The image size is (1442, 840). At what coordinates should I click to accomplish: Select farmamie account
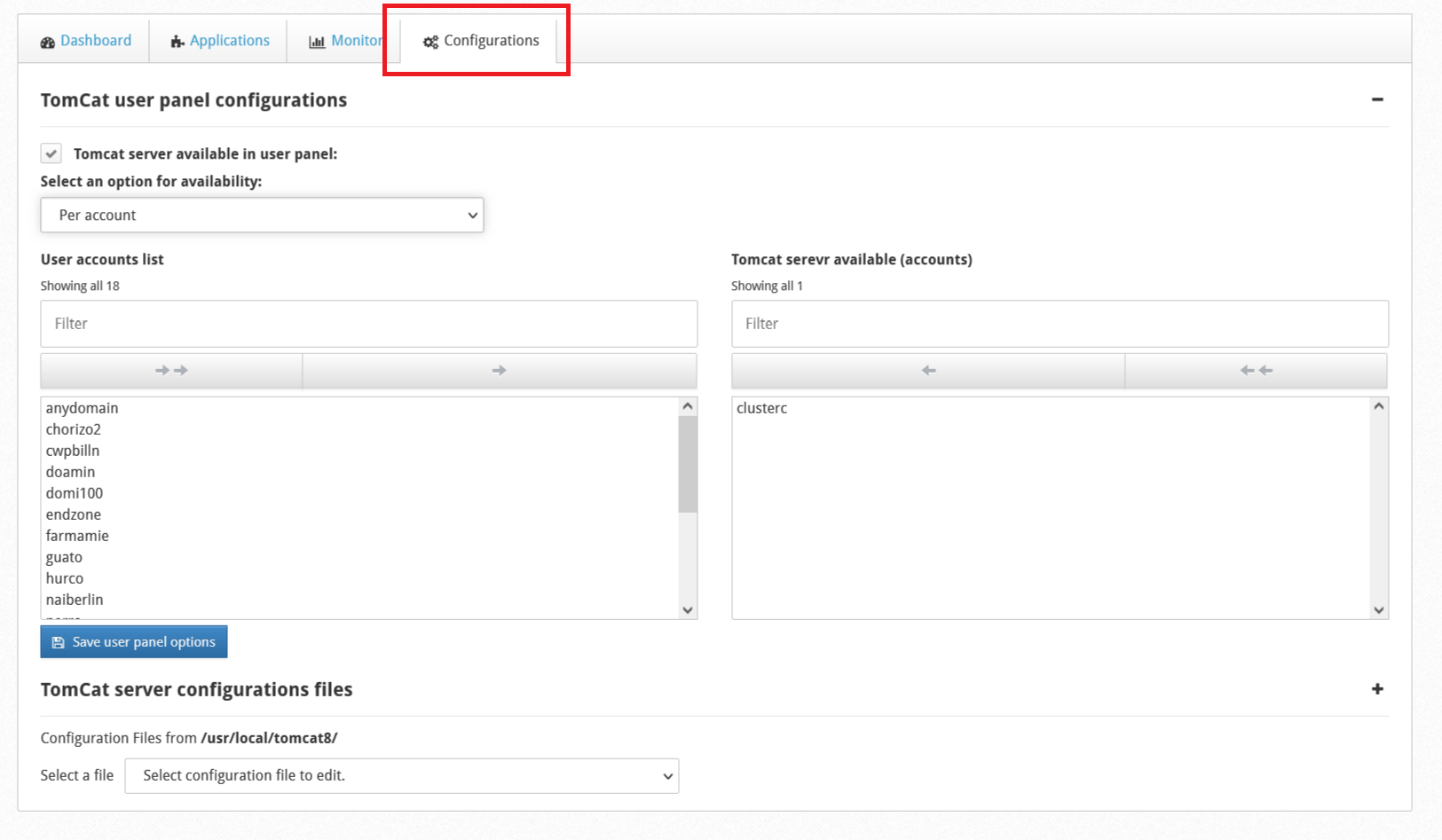point(77,536)
